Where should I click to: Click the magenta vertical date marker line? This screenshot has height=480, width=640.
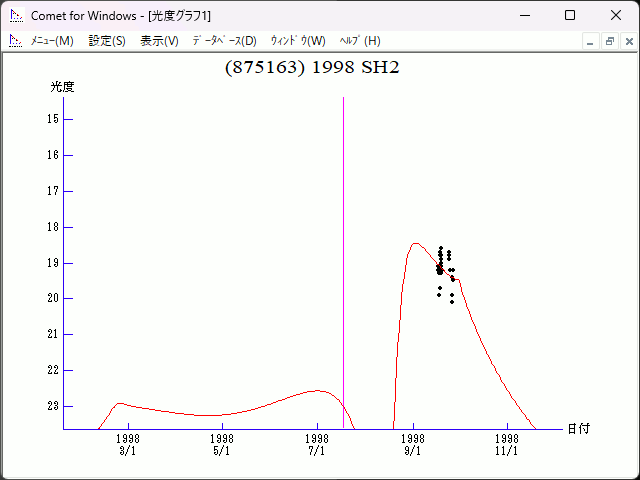343,262
